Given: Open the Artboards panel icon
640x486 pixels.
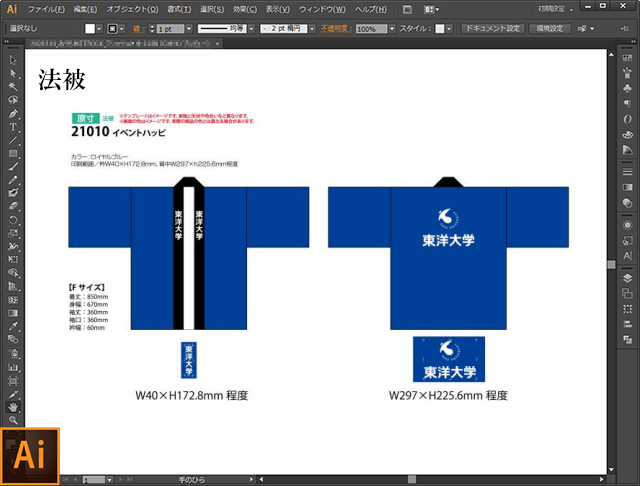Looking at the screenshot, I should click(x=627, y=293).
